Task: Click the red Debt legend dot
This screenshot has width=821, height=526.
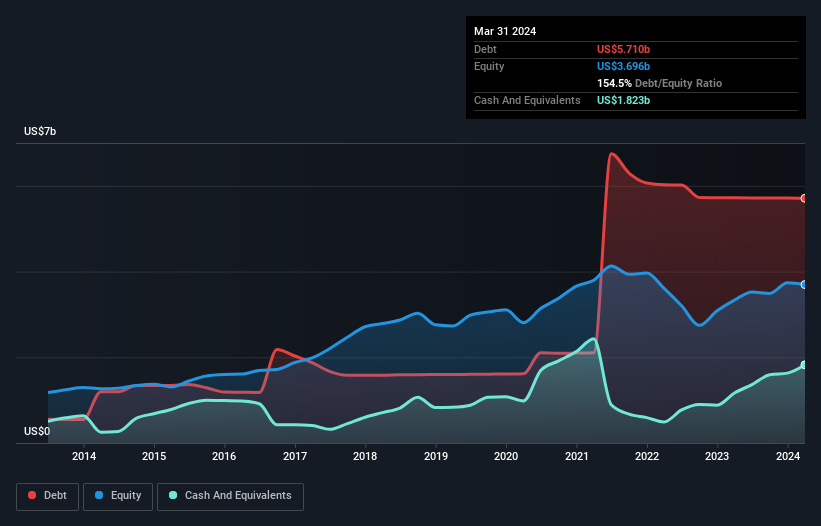Action: click(32, 495)
